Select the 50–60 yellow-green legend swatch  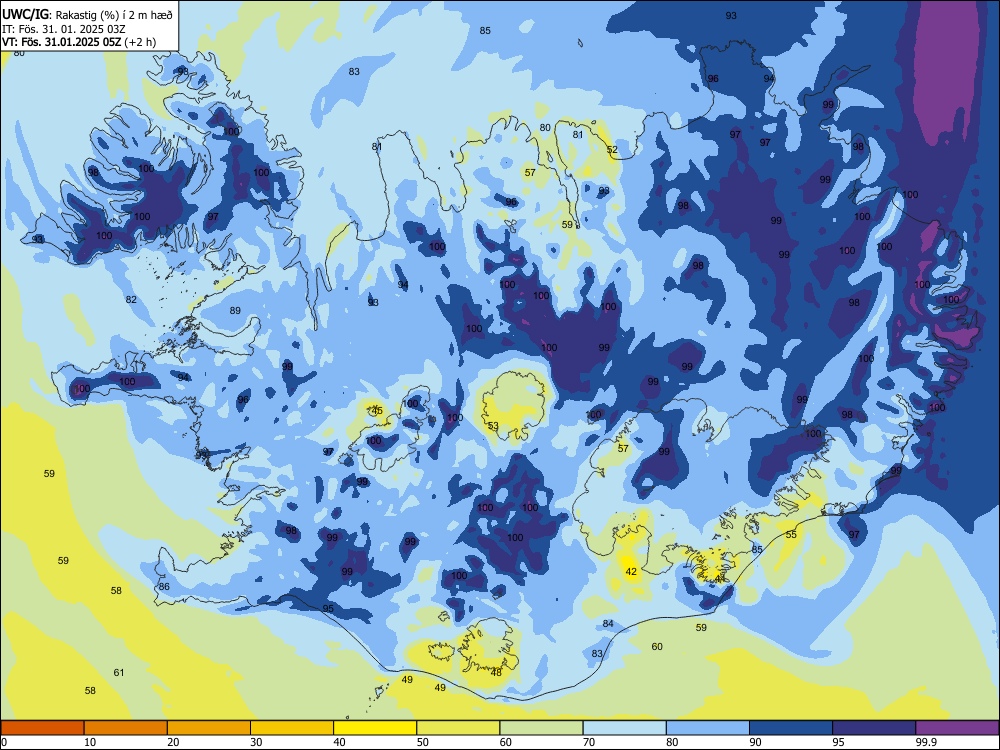point(458,728)
